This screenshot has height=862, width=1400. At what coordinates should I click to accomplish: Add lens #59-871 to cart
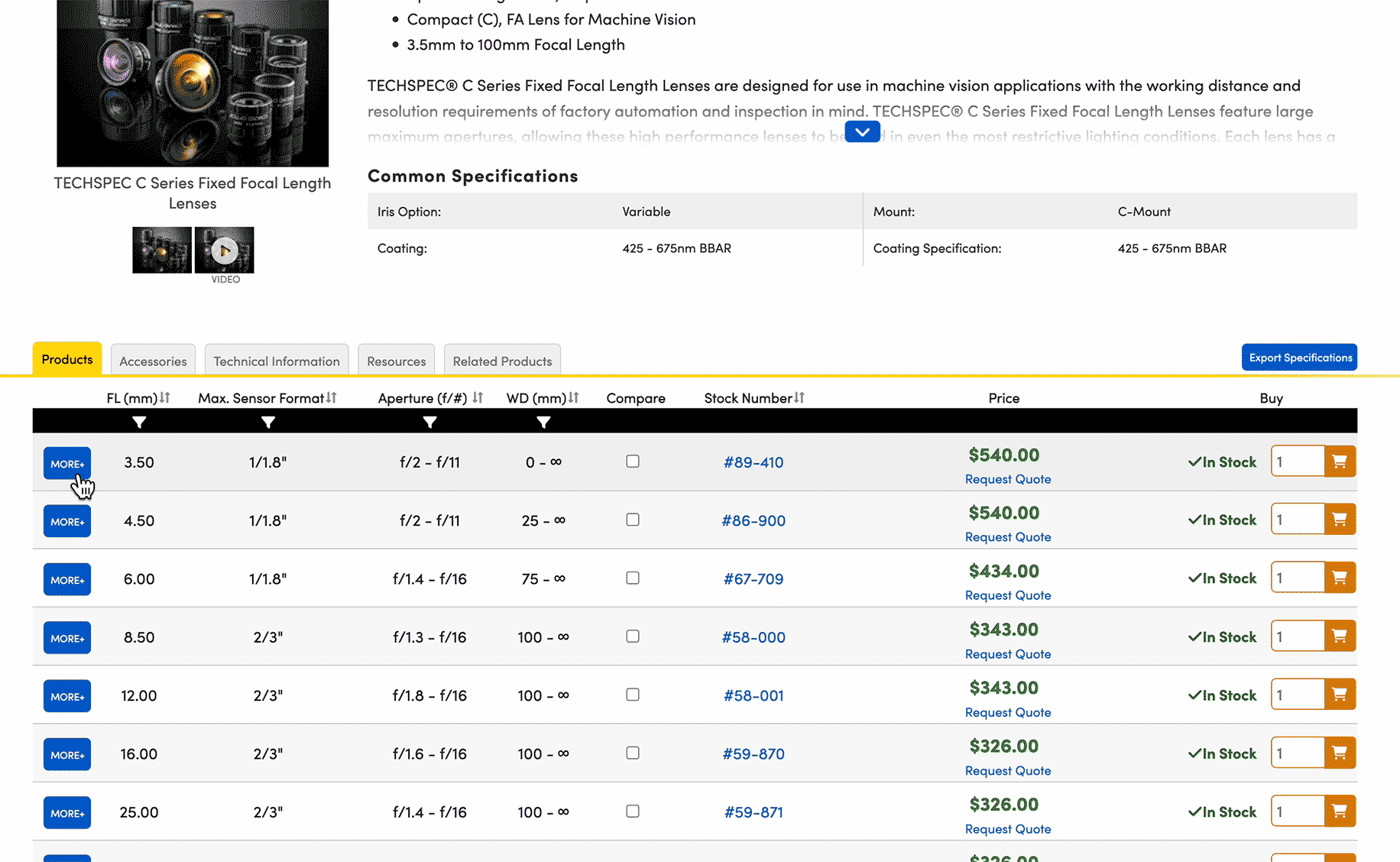click(1339, 812)
